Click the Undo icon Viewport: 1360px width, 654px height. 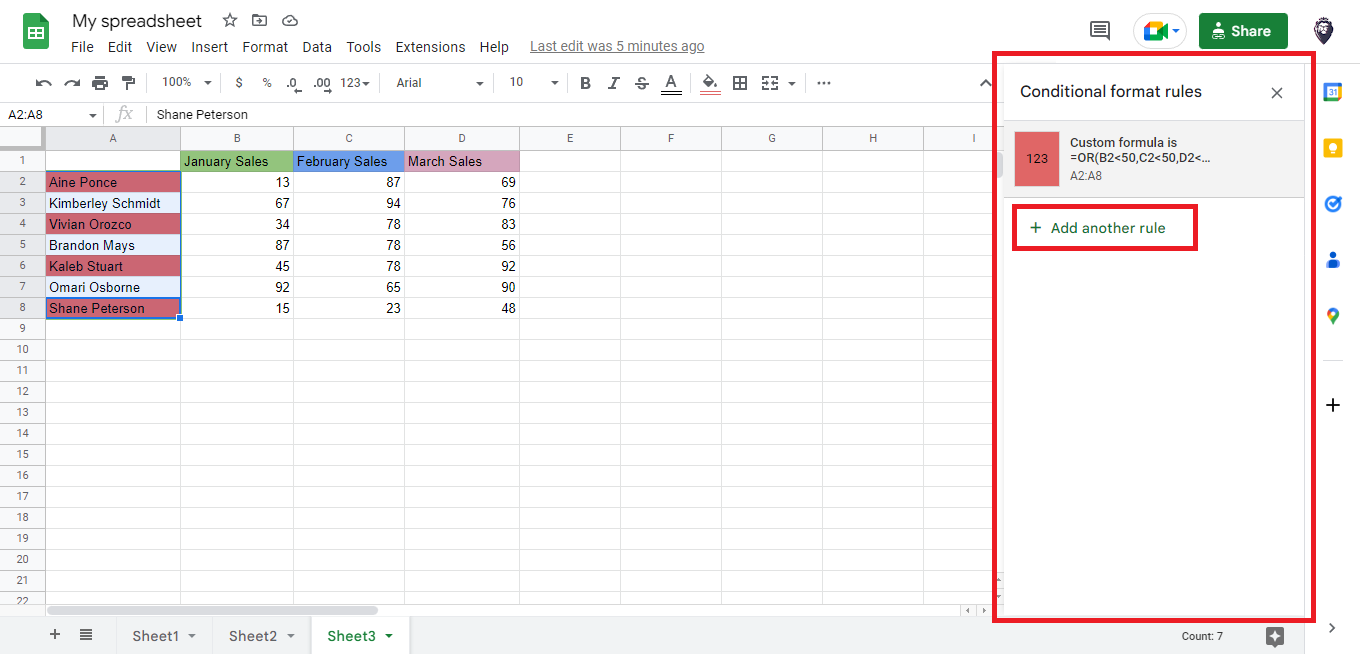(x=44, y=82)
